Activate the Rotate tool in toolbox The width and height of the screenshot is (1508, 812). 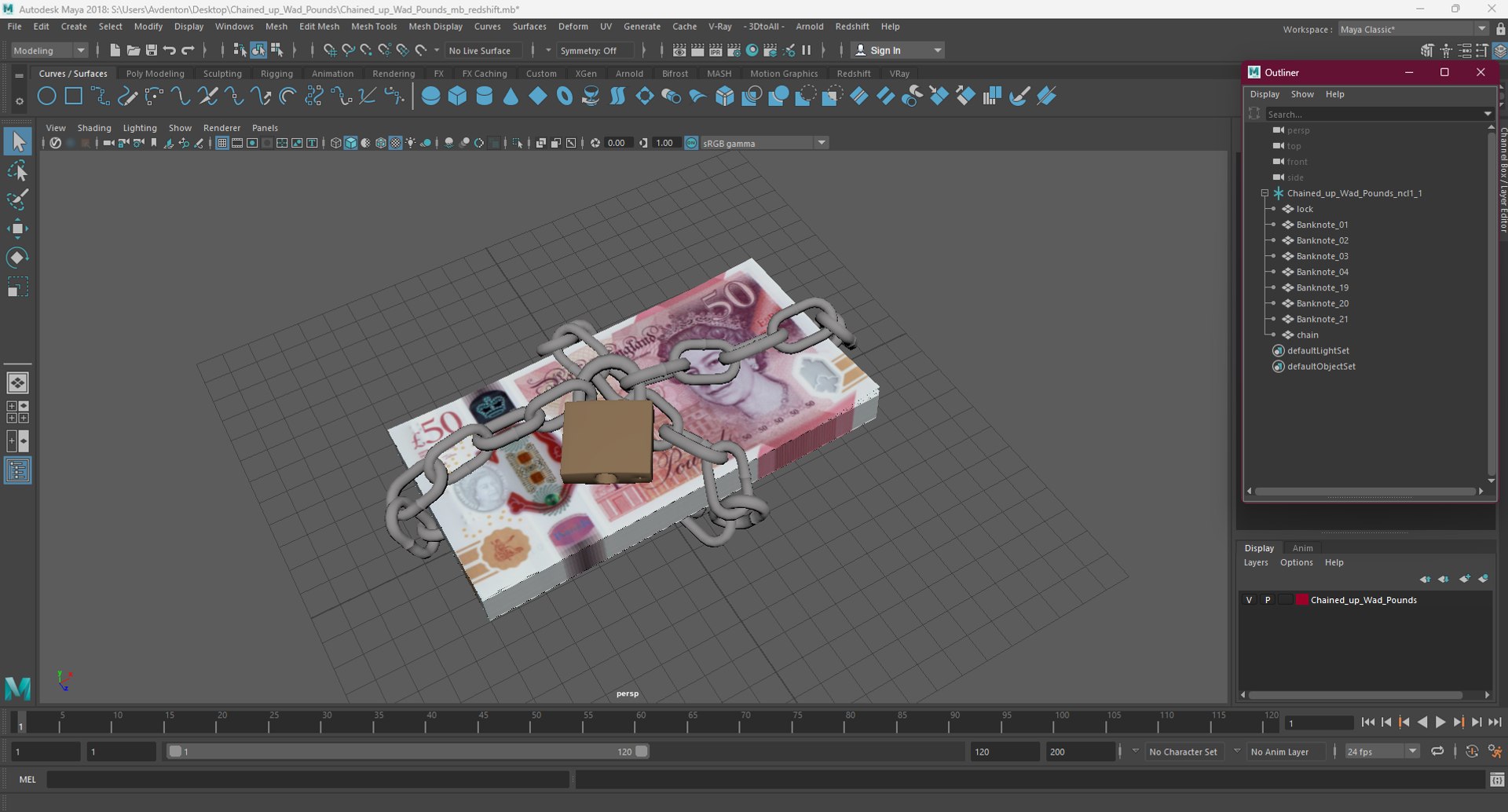17,258
